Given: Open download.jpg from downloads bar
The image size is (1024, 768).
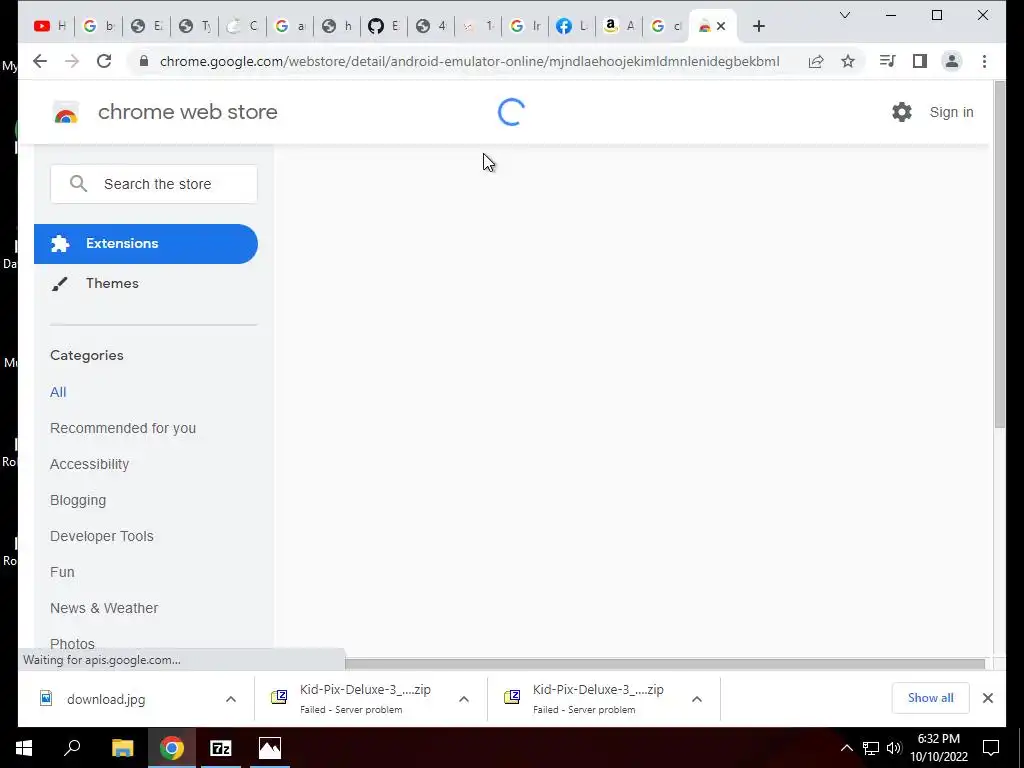Looking at the screenshot, I should (x=105, y=699).
